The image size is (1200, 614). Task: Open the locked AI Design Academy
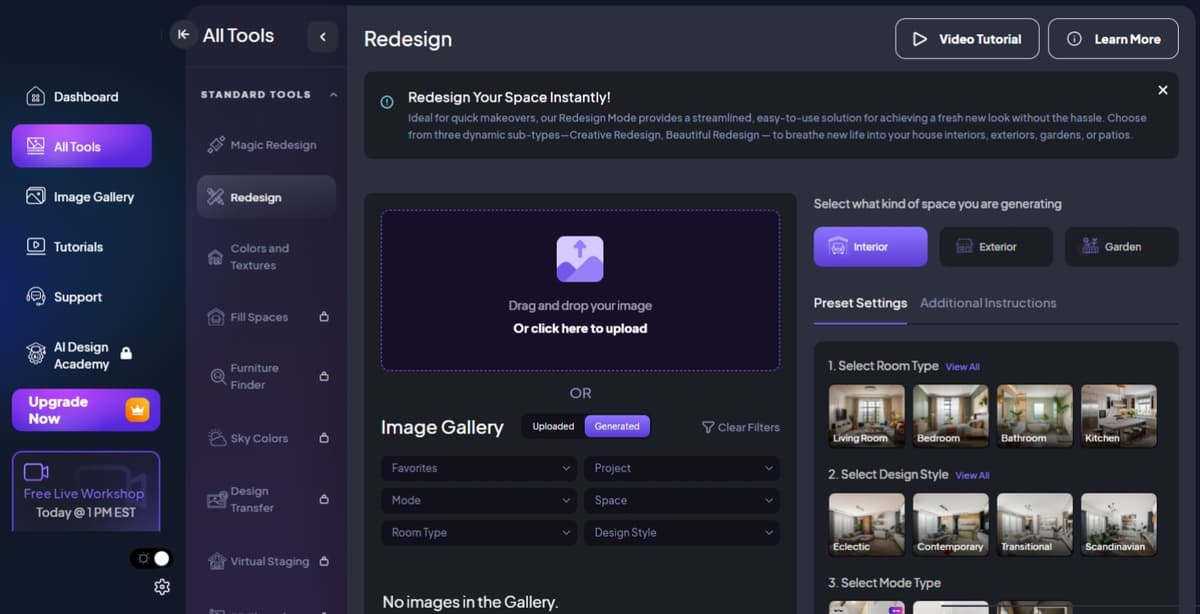[82, 355]
